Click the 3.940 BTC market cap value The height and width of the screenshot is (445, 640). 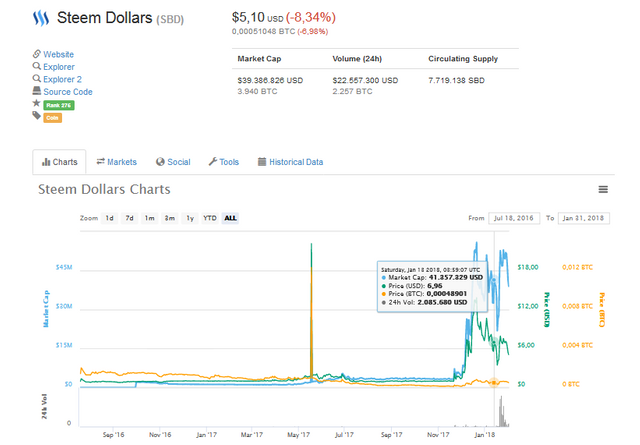pyautogui.click(x=257, y=91)
